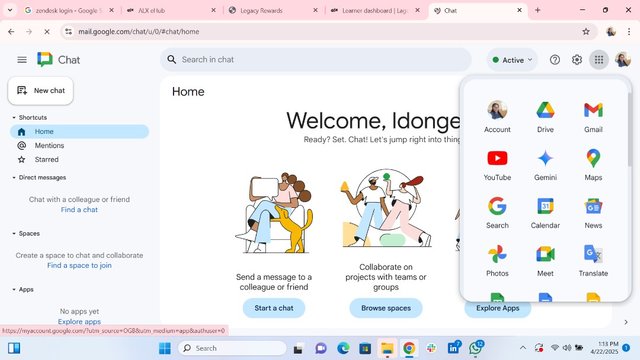Click the Windows taskbar Search box

coord(232,348)
